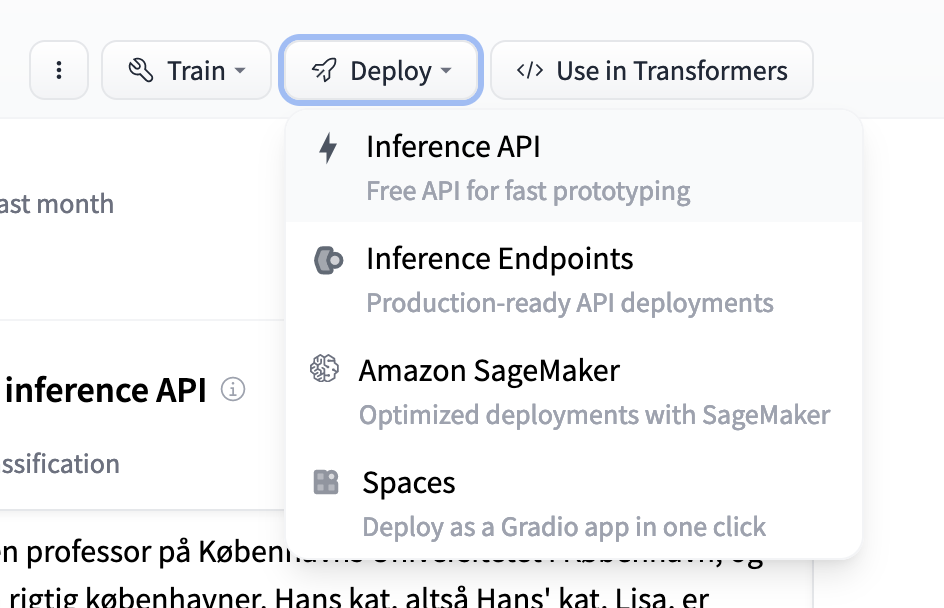Pick Amazon SageMaker deployment option
The image size is (944, 608).
(x=489, y=371)
